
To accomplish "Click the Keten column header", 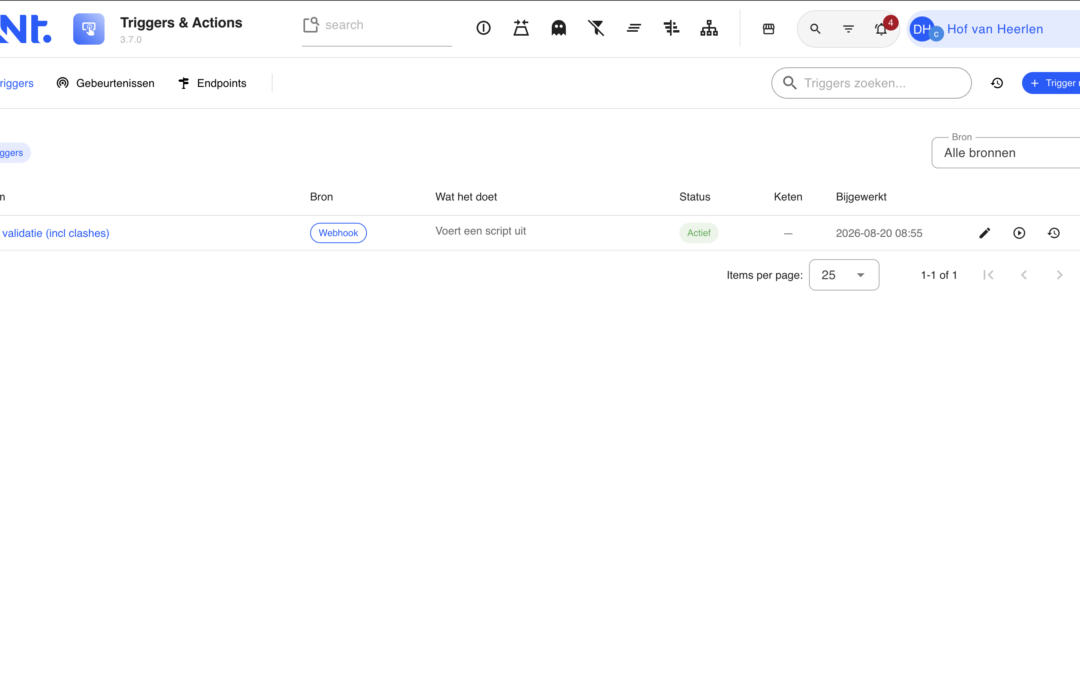I will pyautogui.click(x=788, y=197).
